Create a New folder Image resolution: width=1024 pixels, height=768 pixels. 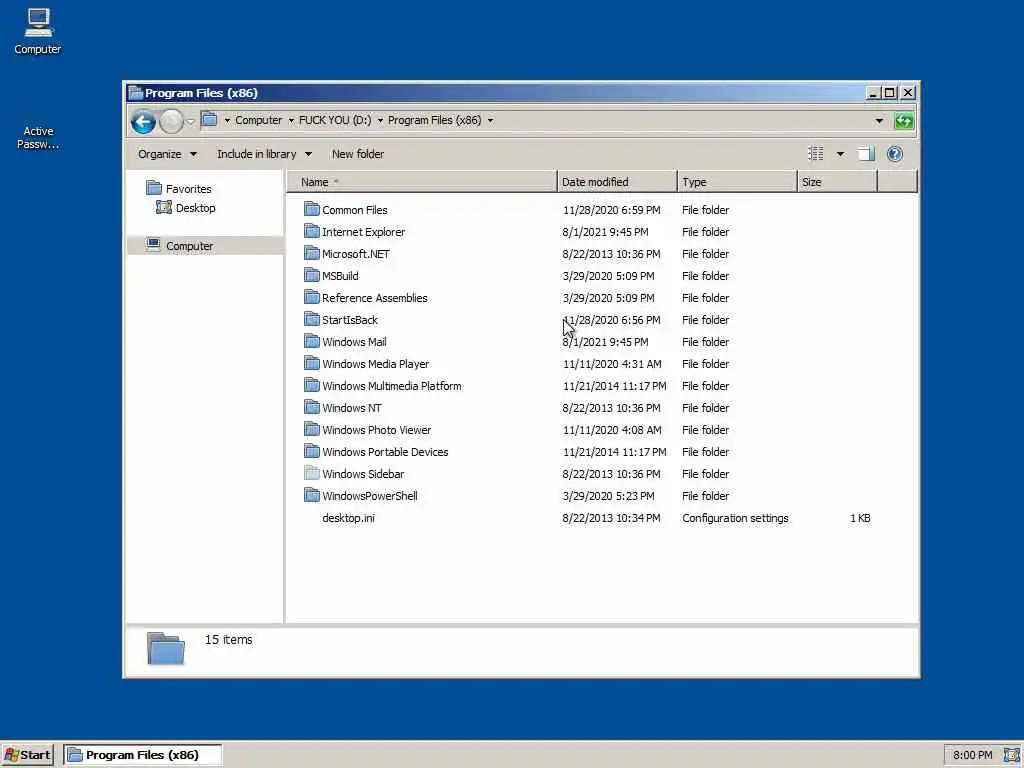pyautogui.click(x=358, y=154)
